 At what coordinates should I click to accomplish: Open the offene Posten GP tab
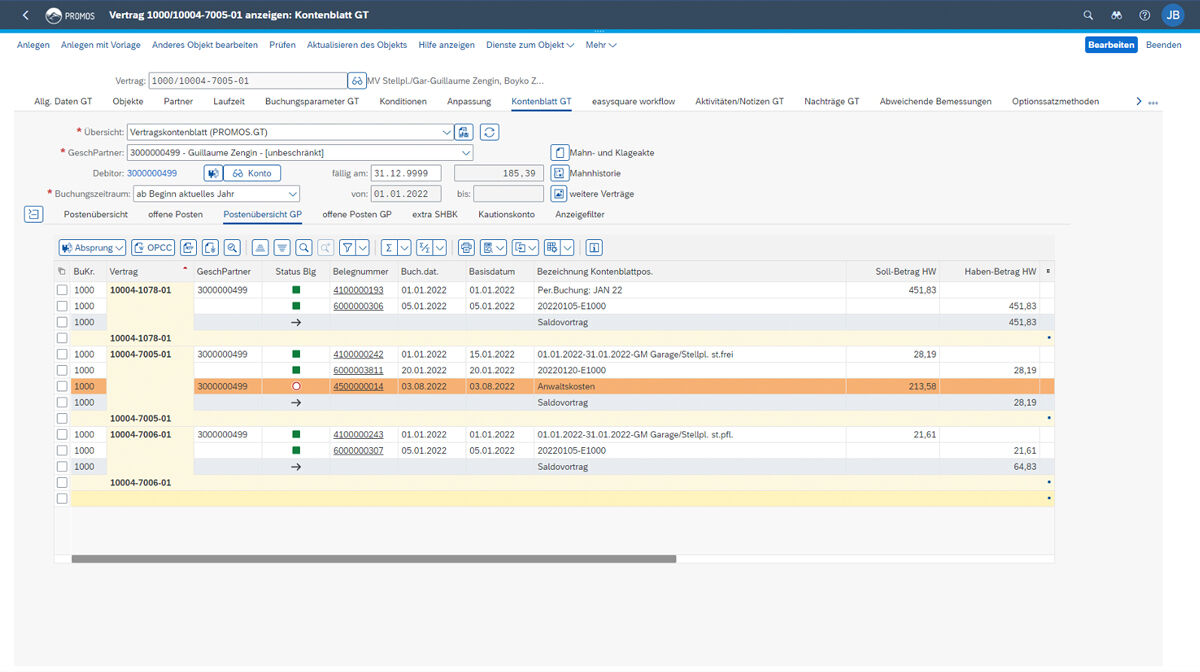point(356,214)
